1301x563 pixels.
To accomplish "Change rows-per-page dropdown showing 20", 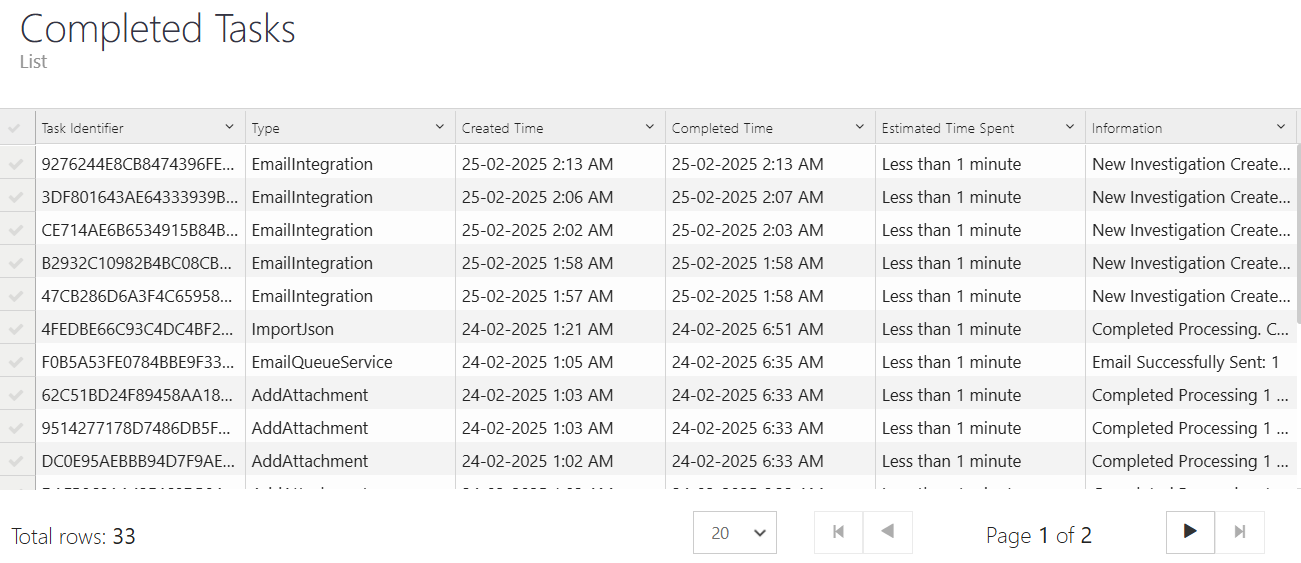I will [734, 533].
